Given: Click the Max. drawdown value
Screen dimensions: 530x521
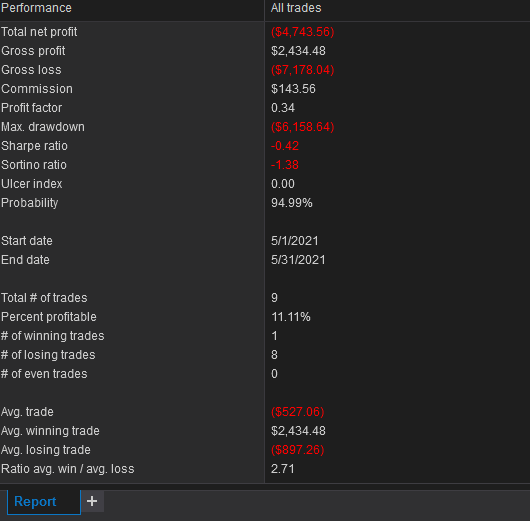Looking at the screenshot, I should click(303, 127).
